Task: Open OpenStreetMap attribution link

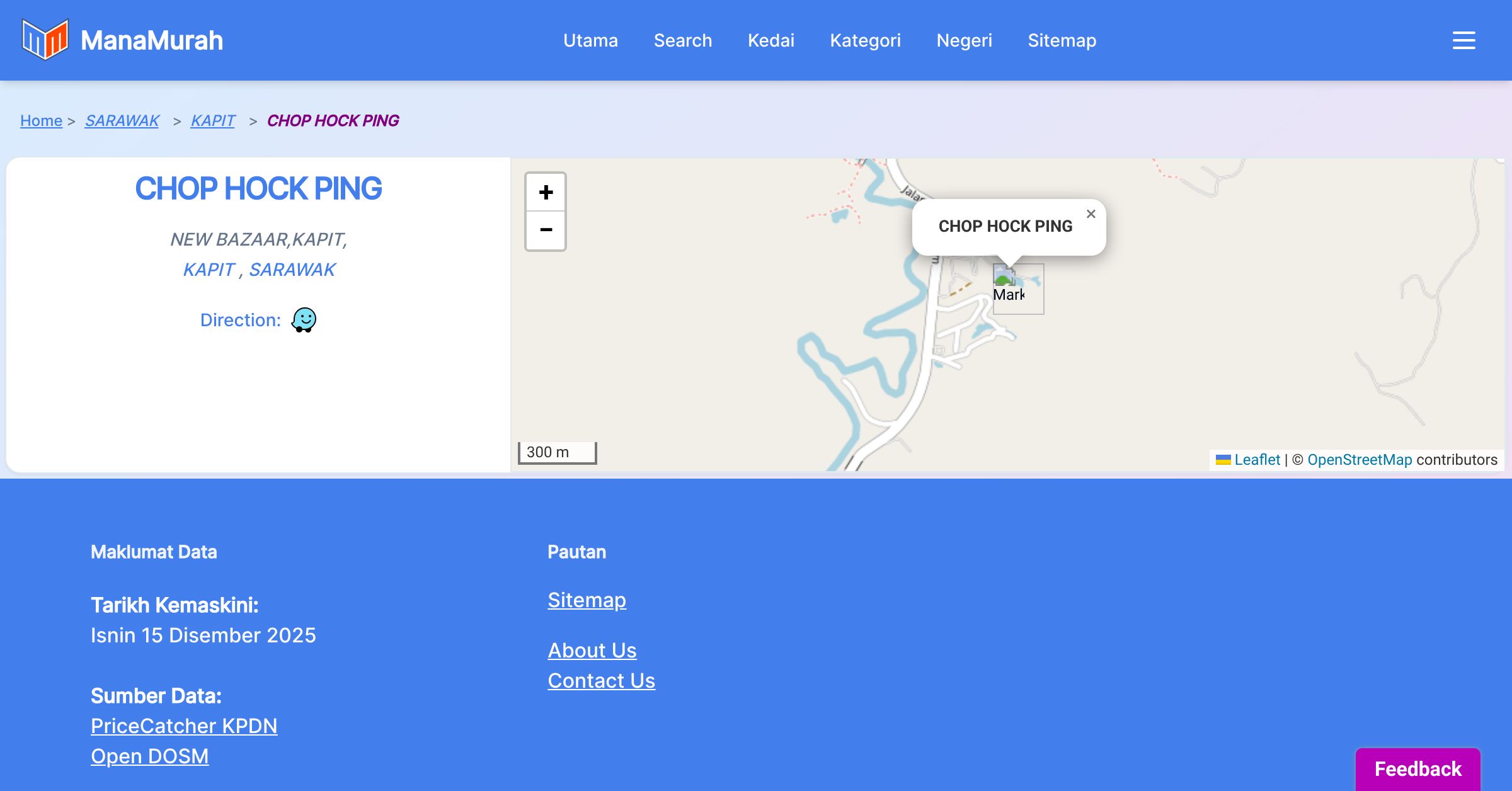Action: tap(1360, 460)
